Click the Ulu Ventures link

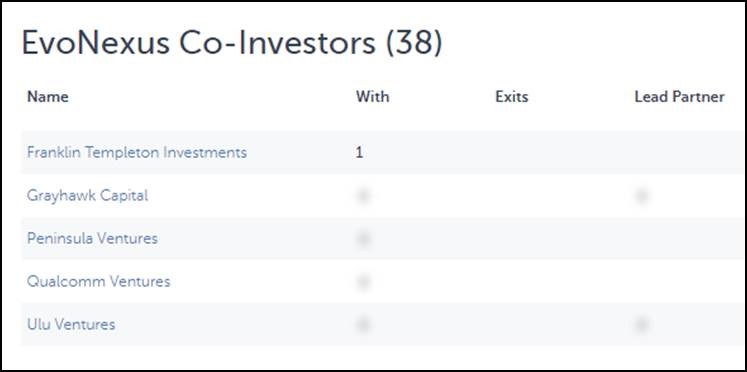[71, 325]
